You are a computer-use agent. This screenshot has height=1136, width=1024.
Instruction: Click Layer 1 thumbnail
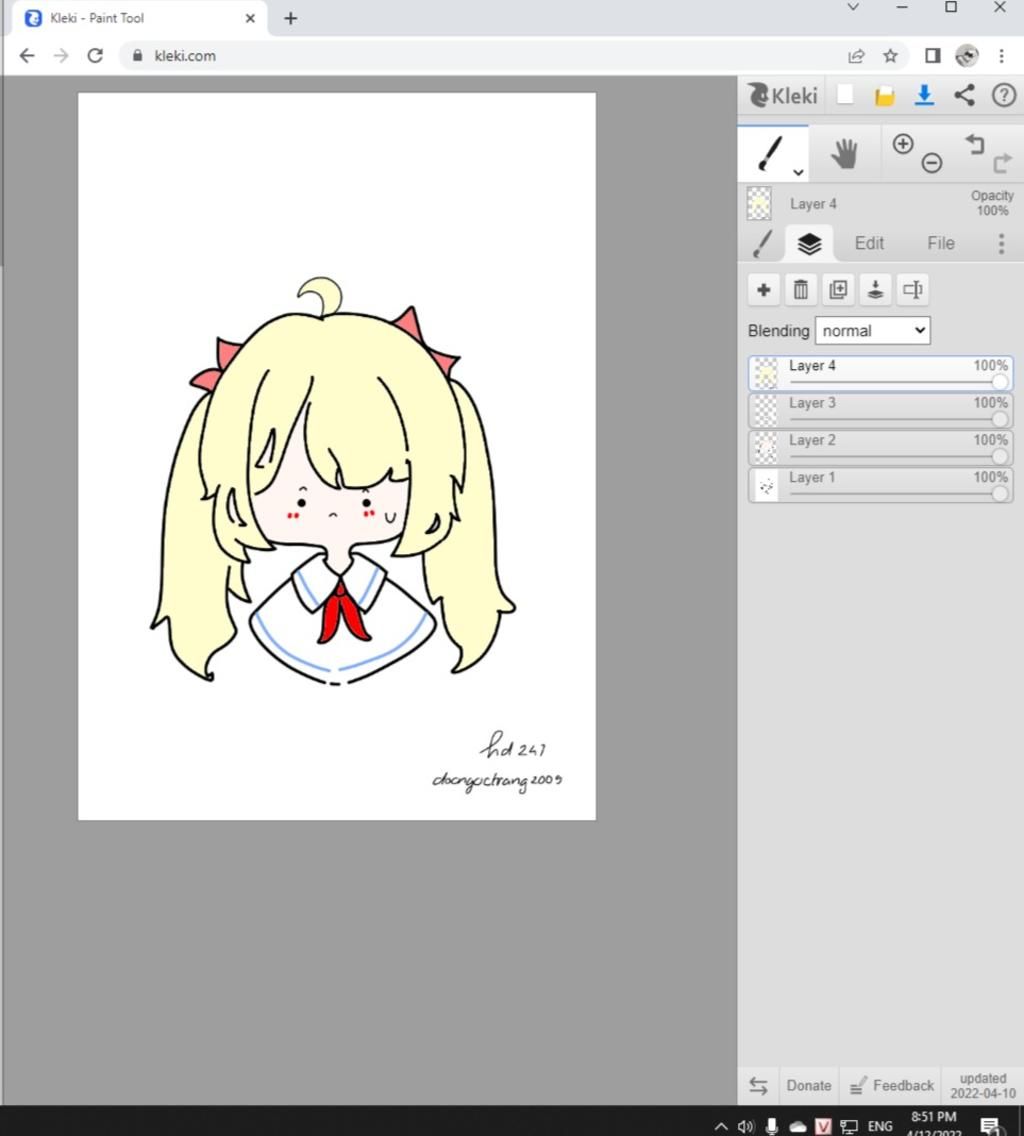click(x=766, y=485)
